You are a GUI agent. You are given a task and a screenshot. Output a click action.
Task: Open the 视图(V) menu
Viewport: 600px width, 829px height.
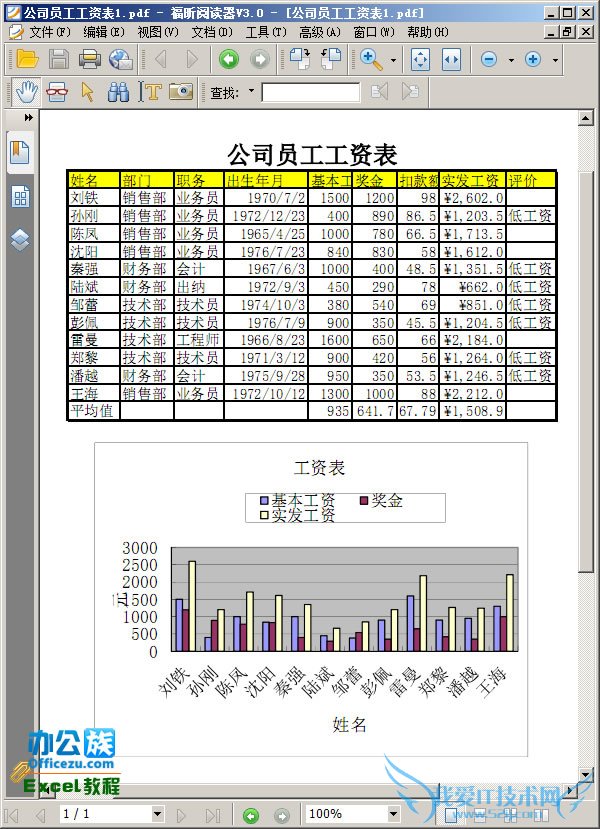158,32
